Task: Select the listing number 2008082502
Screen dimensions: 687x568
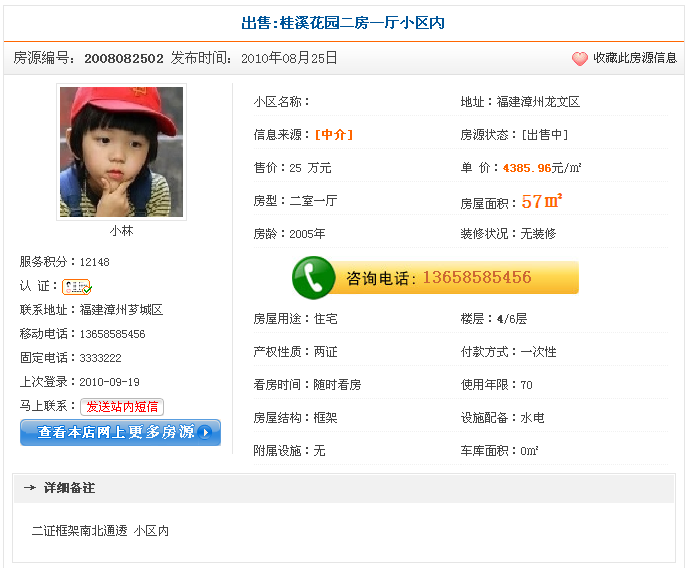Action: (x=124, y=59)
